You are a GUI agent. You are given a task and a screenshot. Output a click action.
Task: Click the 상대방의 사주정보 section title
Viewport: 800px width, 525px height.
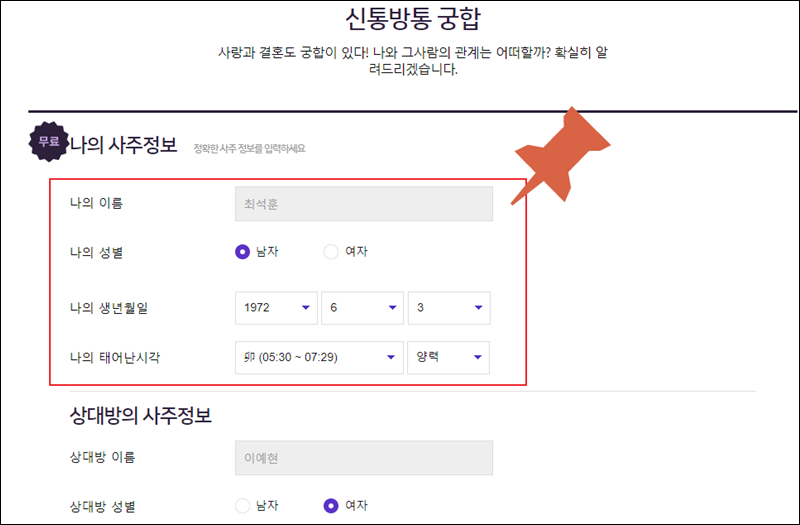[x=140, y=415]
